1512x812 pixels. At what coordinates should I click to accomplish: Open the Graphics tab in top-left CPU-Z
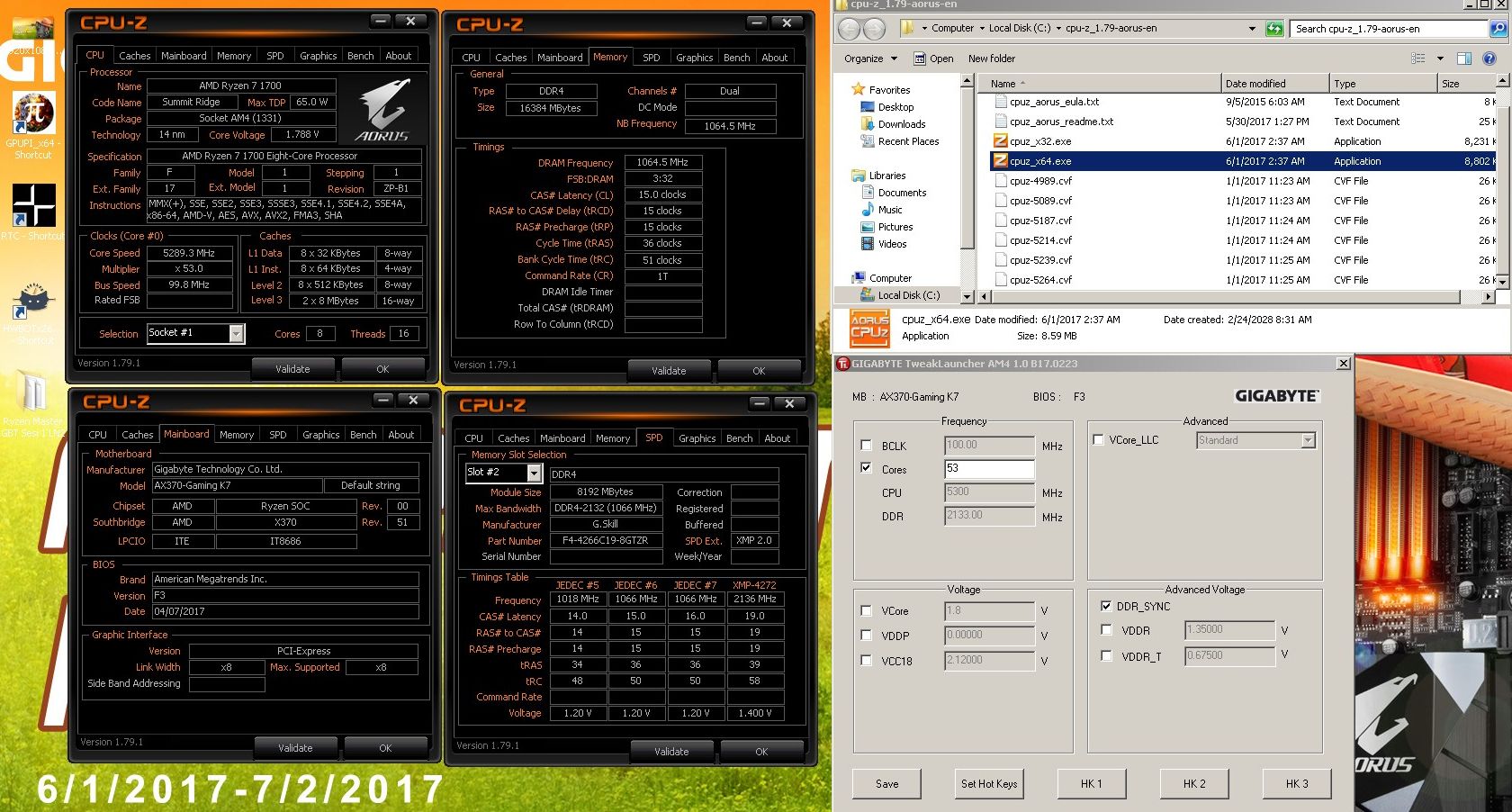pos(319,56)
